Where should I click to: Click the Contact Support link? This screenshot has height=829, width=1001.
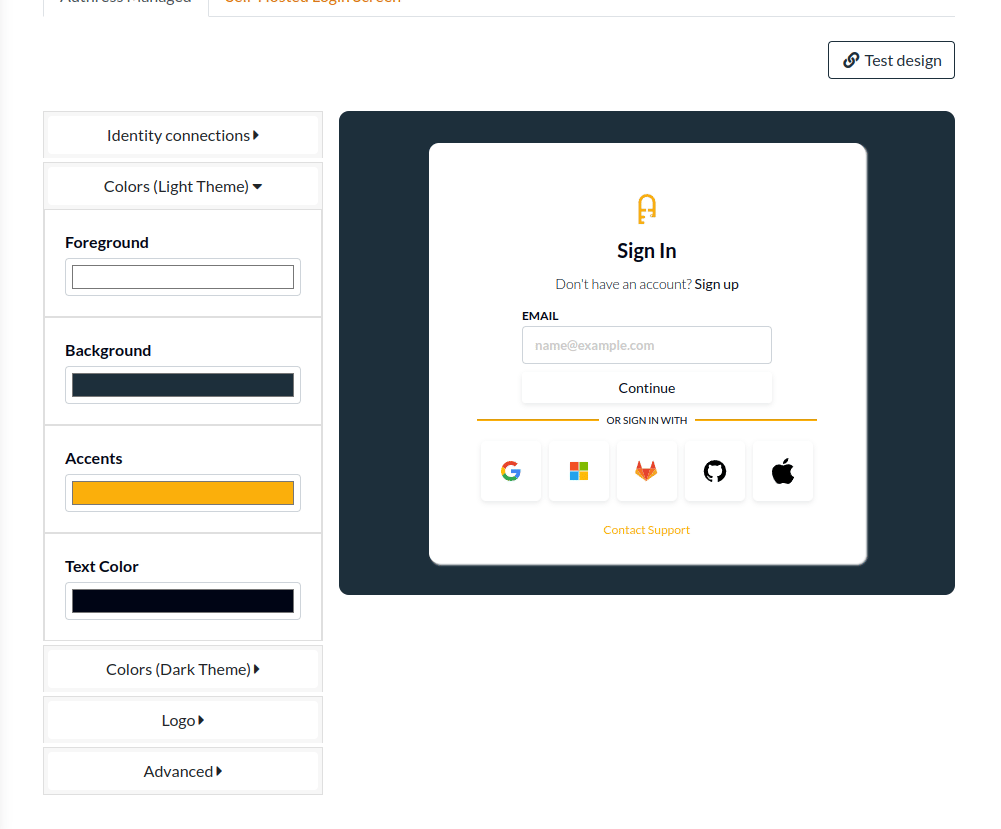[x=647, y=530]
